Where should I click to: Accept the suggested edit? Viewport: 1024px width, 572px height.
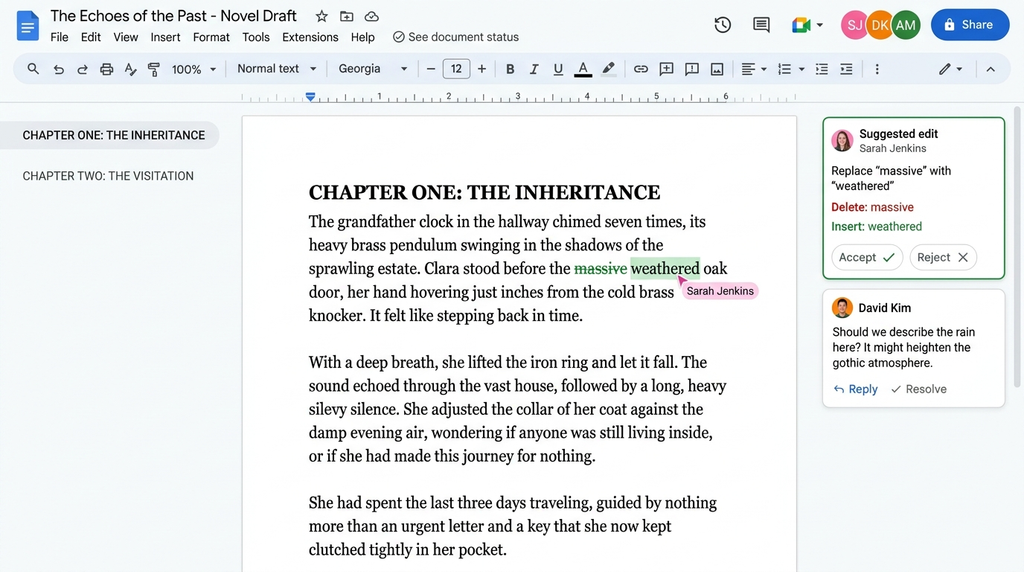[867, 257]
